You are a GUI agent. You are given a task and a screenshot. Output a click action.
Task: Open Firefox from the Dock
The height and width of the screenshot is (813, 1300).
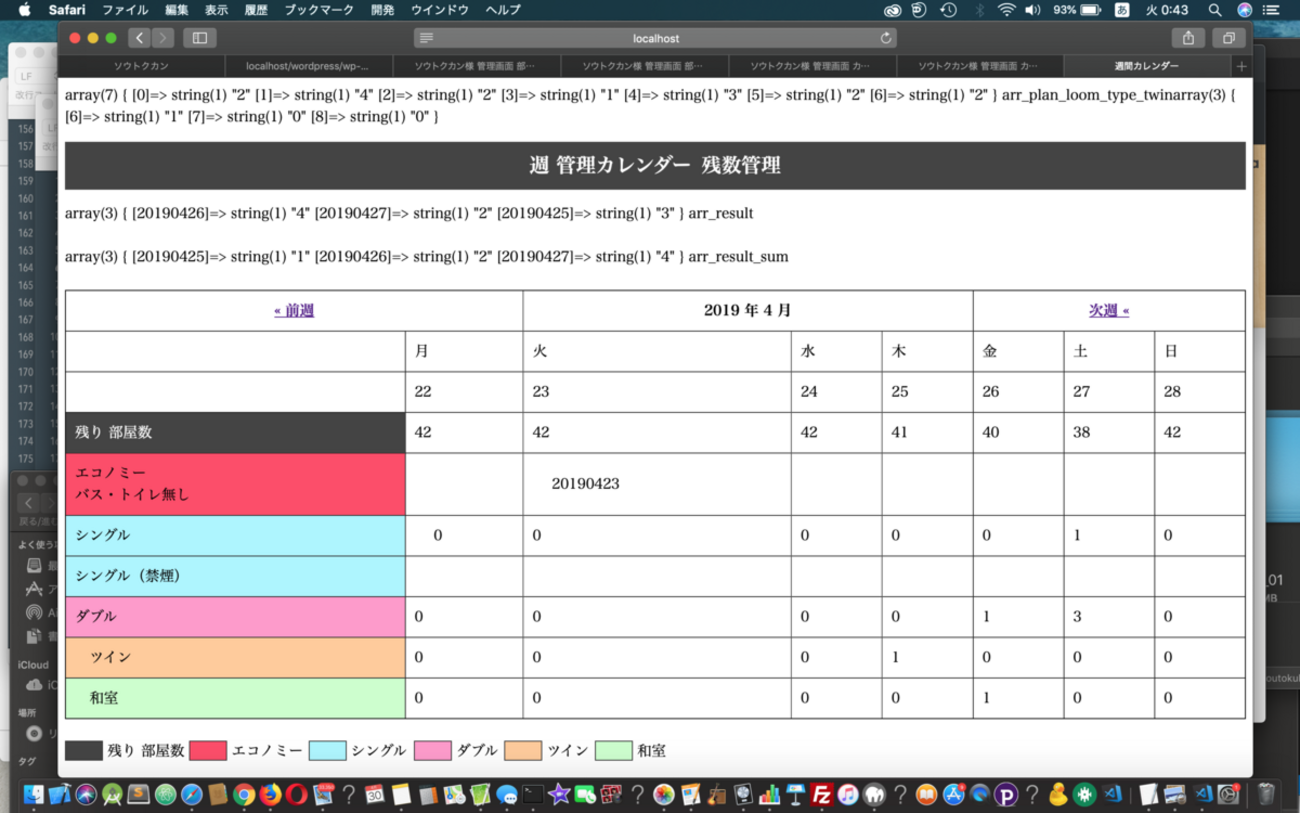[x=270, y=795]
